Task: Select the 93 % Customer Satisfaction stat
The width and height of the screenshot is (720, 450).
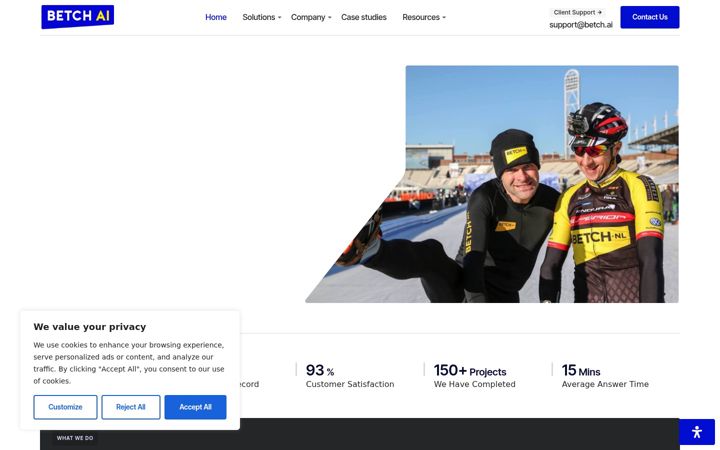Action: pyautogui.click(x=350, y=376)
